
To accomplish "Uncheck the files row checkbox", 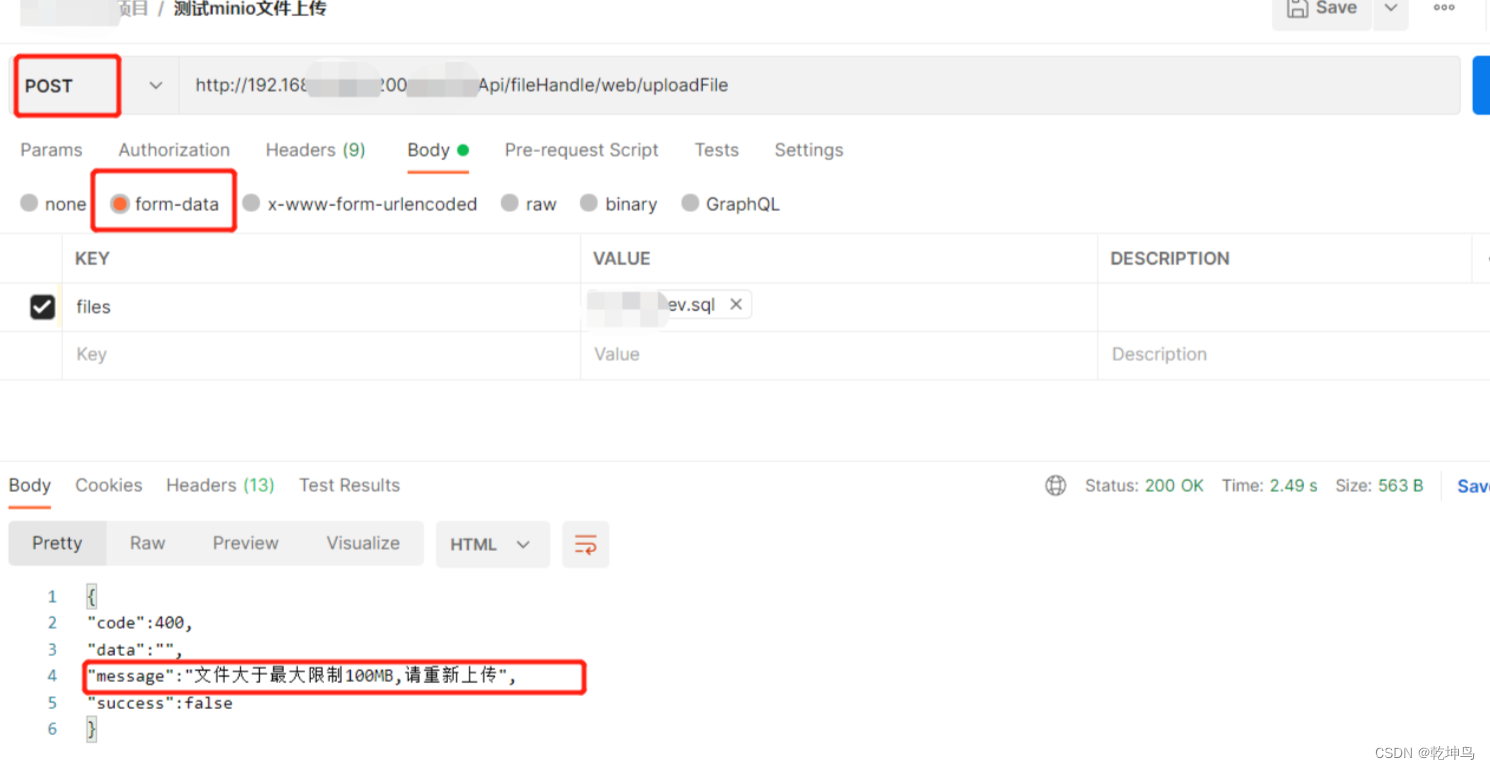I will [42, 307].
